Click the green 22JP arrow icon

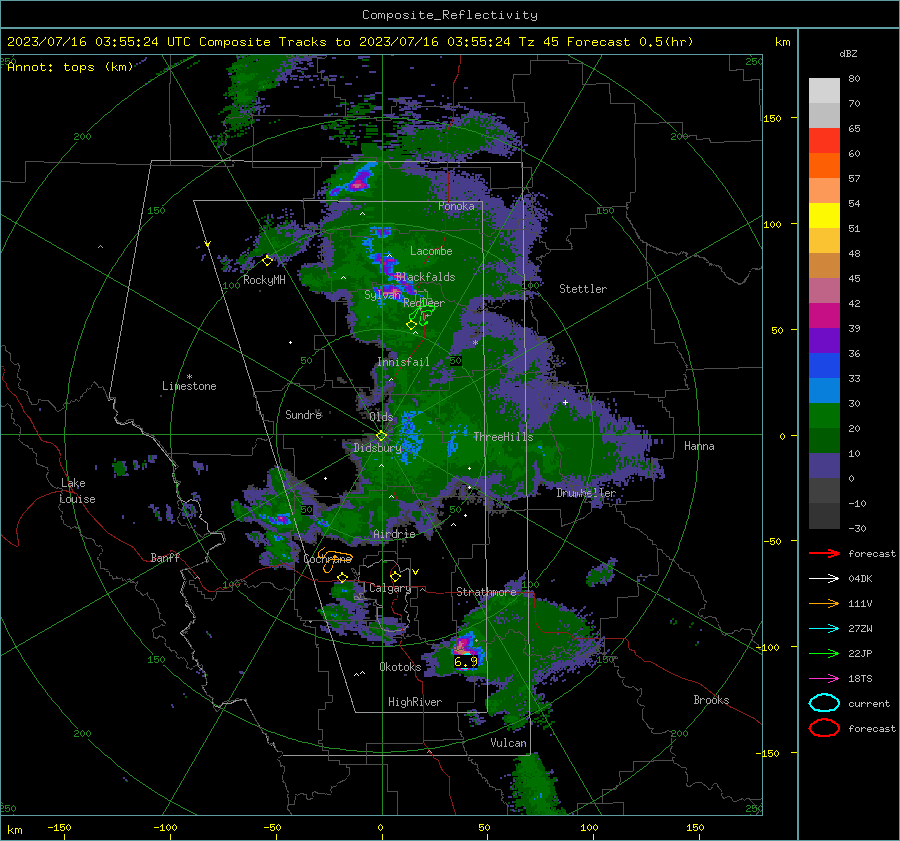(824, 653)
